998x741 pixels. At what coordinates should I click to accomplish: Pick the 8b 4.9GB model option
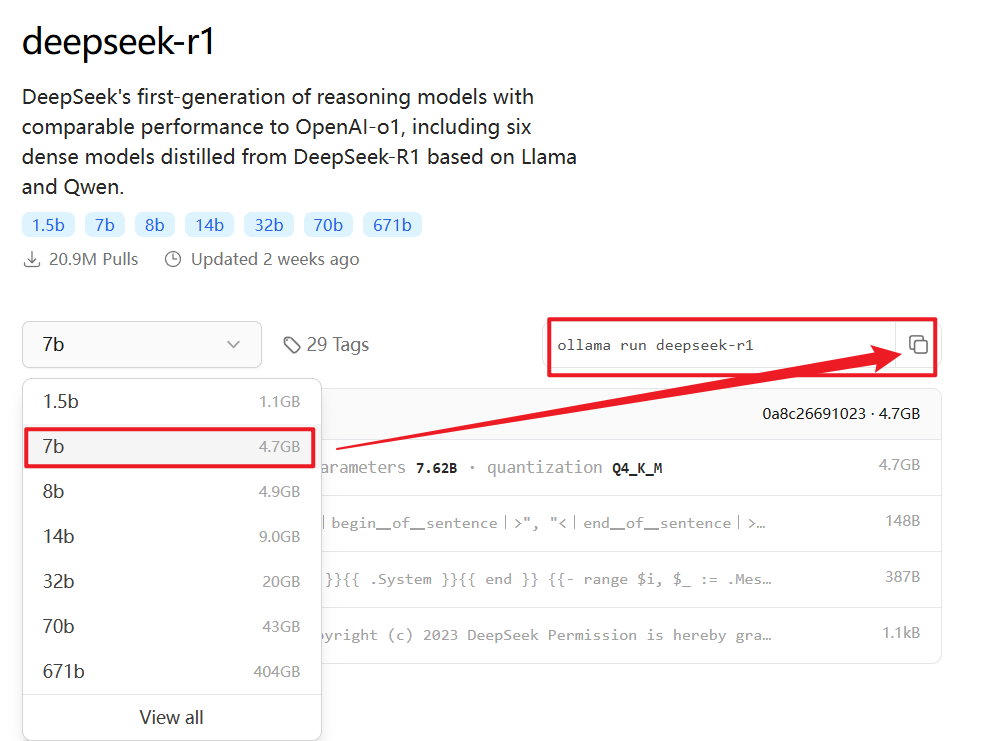[172, 491]
